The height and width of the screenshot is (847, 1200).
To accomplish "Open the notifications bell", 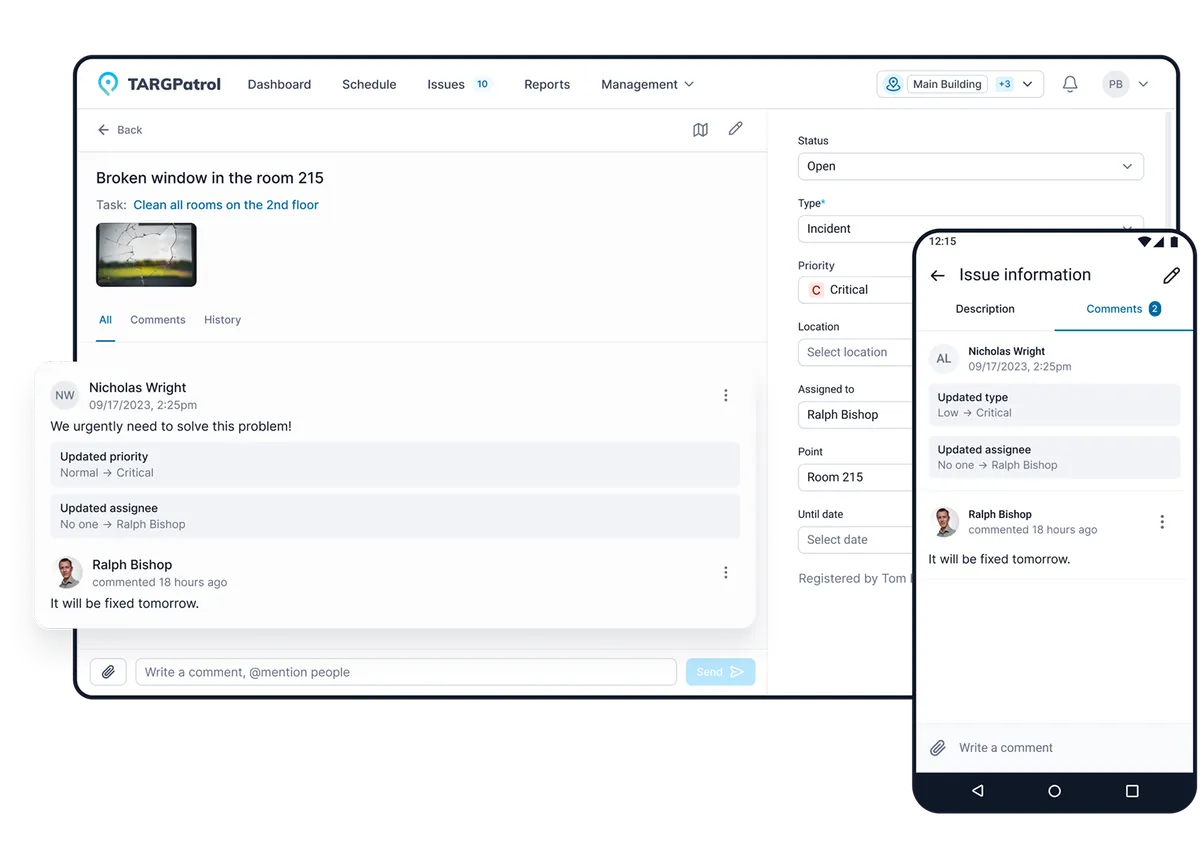I will coord(1069,85).
